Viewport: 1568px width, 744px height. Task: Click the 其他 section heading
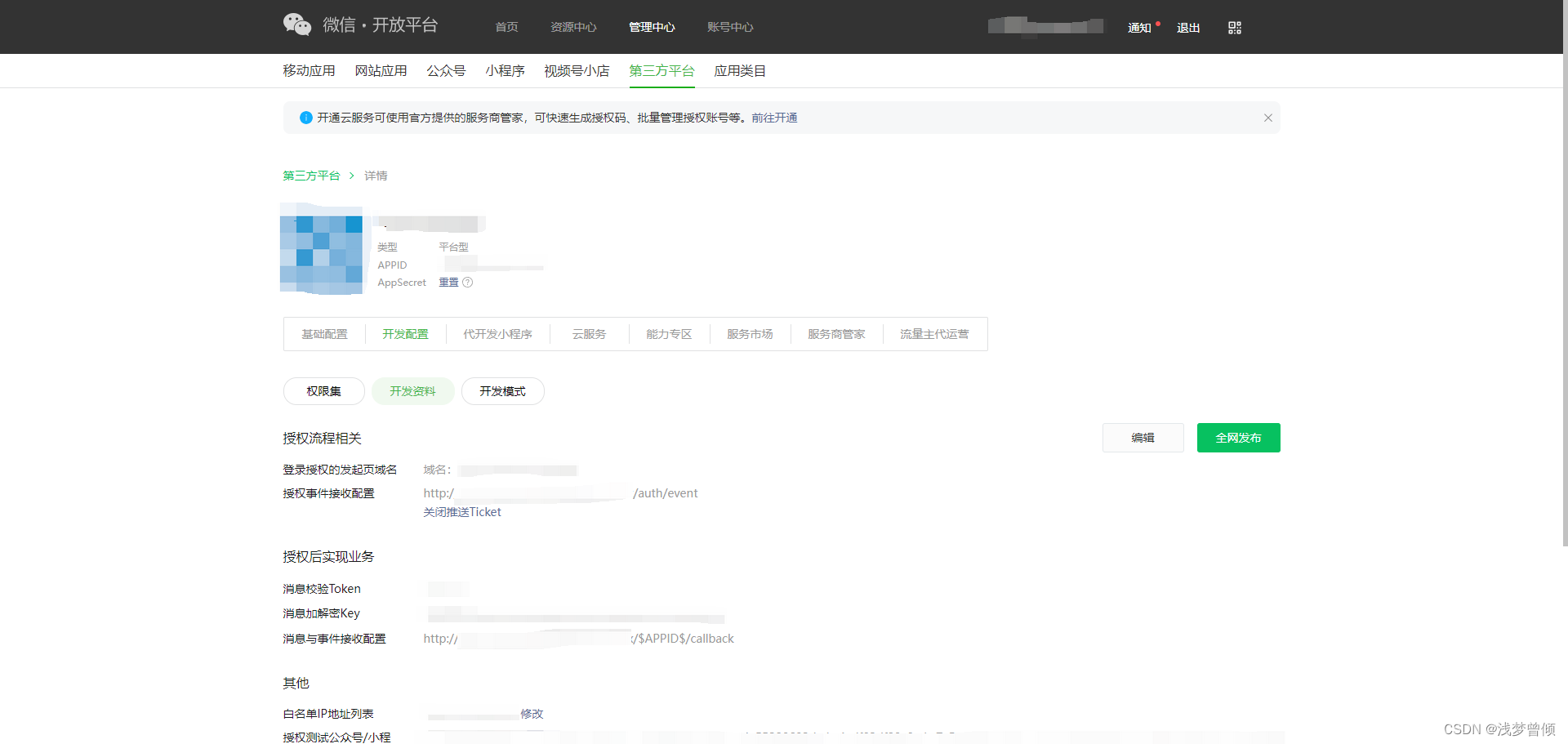point(296,683)
